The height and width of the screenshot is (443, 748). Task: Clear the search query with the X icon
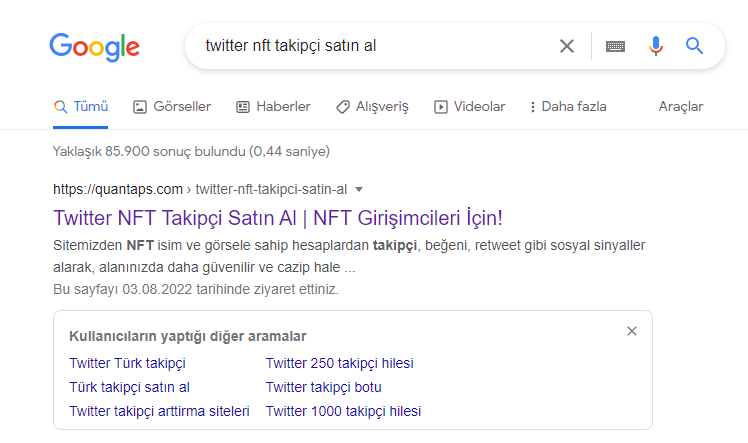tap(567, 46)
